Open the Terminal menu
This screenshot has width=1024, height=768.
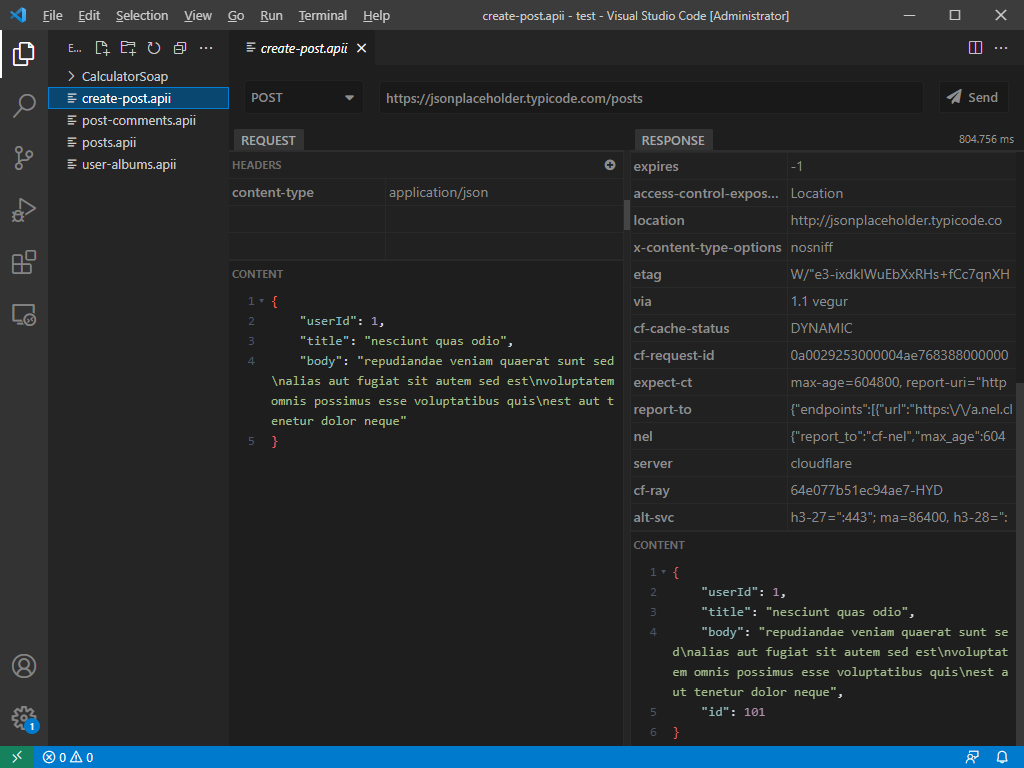click(323, 16)
